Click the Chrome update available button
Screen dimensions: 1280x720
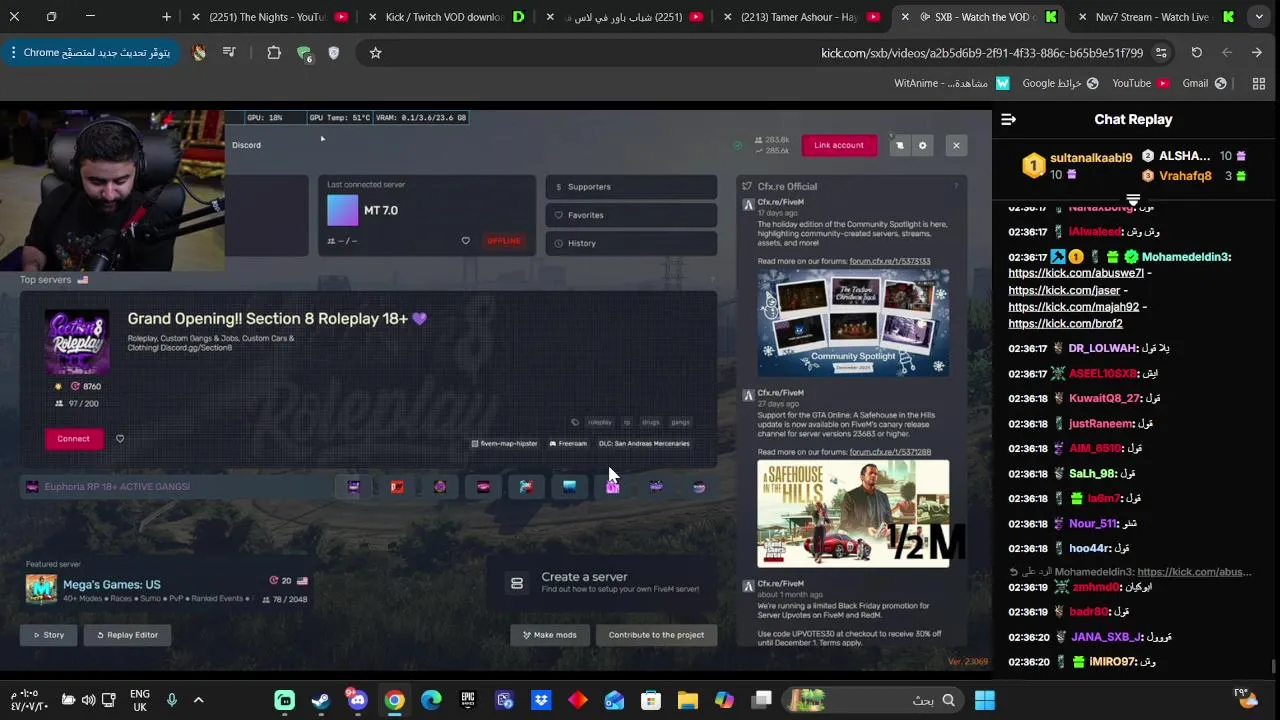(90, 53)
